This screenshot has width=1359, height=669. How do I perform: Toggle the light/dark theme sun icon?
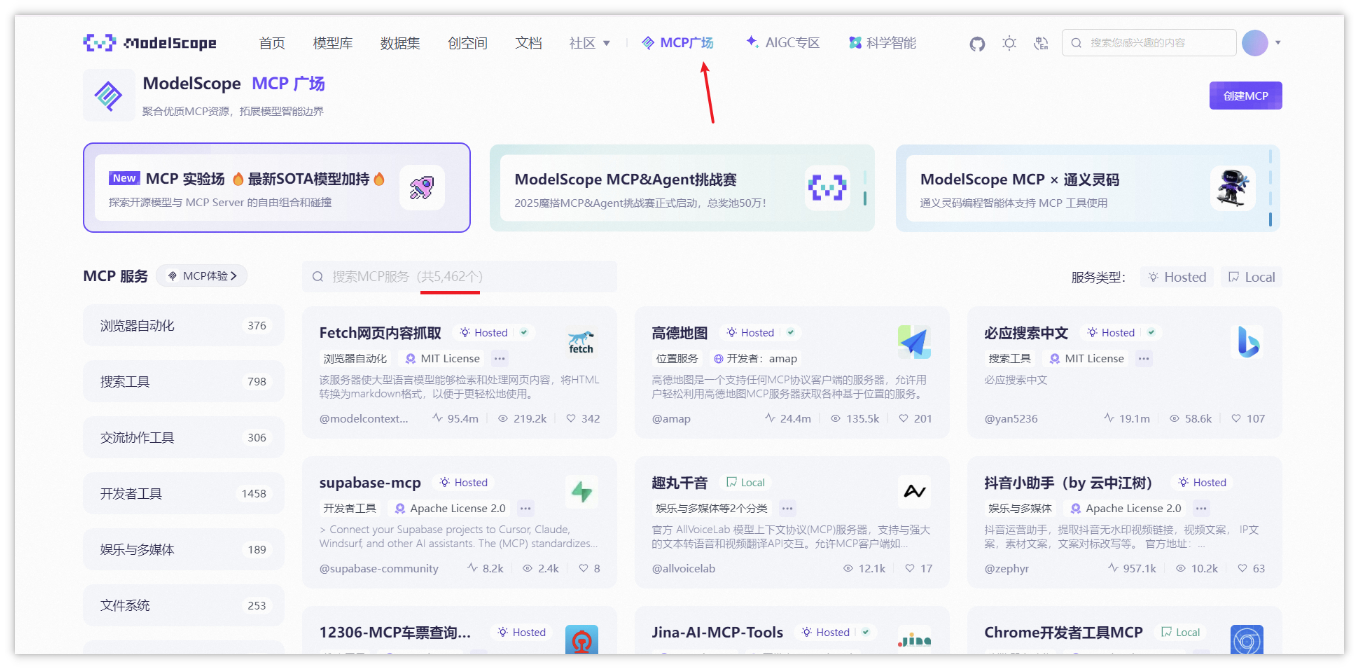coord(1010,43)
